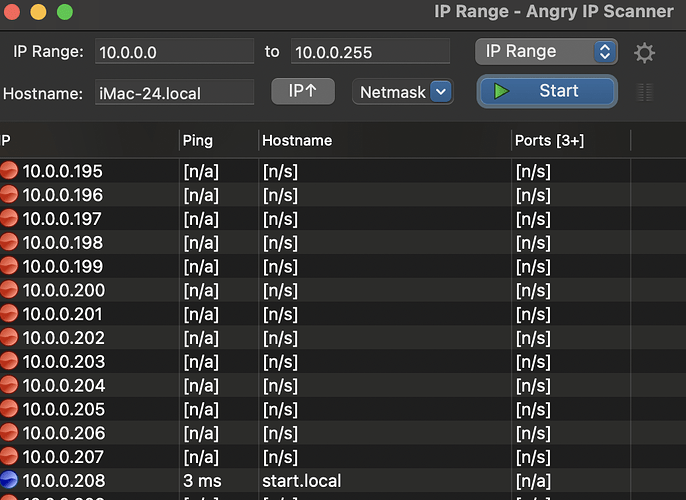The width and height of the screenshot is (686, 500).
Task: Select the IP address 10.0.0.206
Action: point(64,433)
